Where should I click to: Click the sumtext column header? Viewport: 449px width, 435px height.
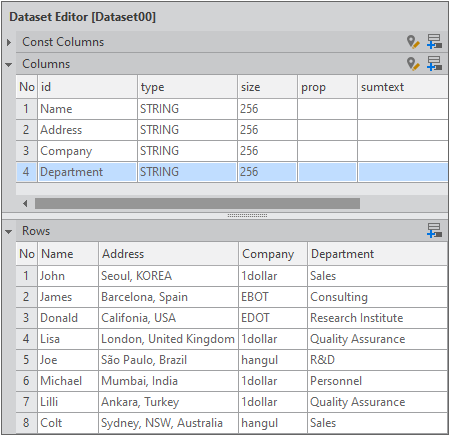pos(402,87)
